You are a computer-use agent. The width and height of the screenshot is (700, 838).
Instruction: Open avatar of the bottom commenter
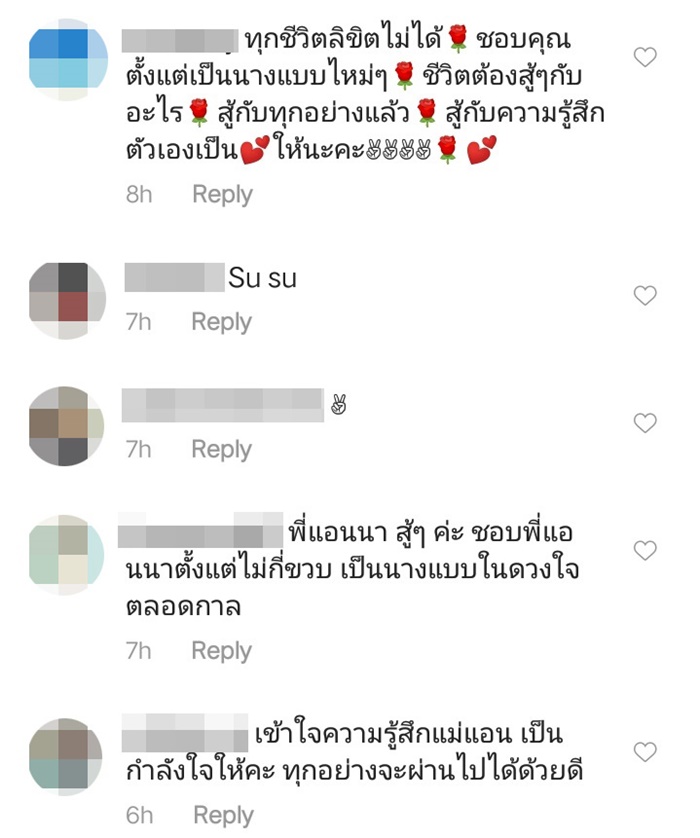point(65,757)
